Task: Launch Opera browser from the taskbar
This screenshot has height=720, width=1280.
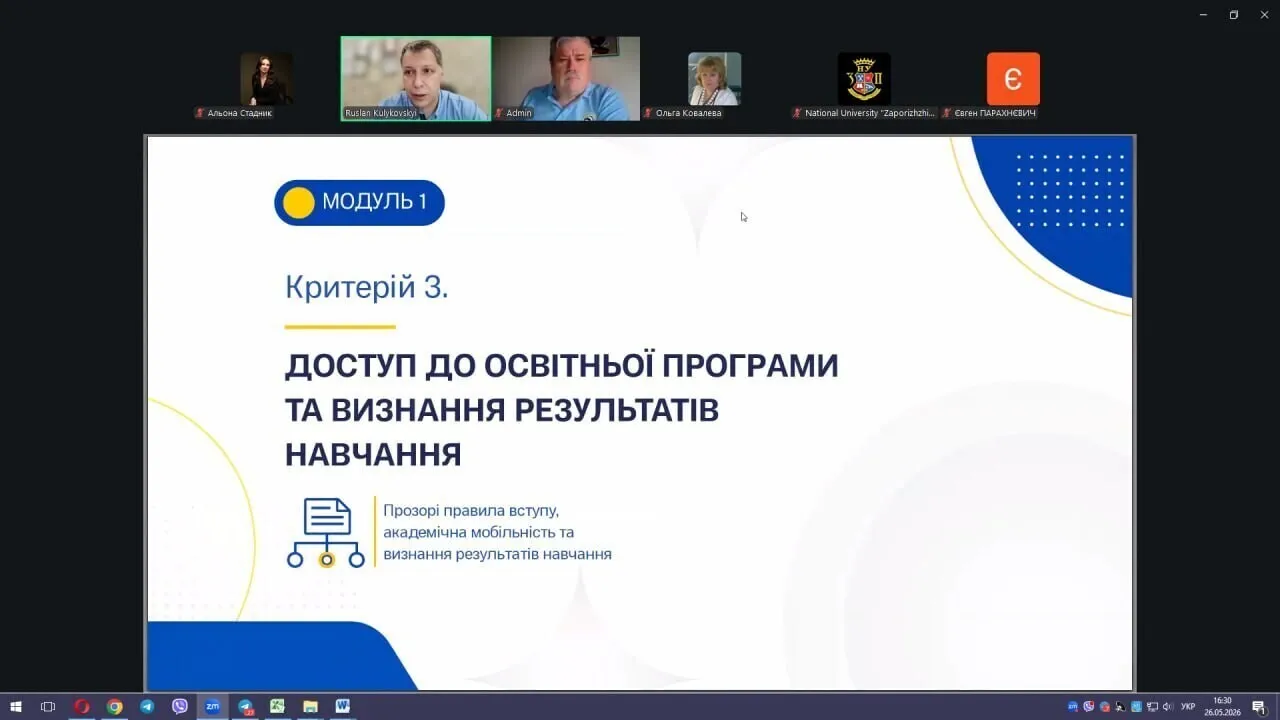Action: coord(82,706)
